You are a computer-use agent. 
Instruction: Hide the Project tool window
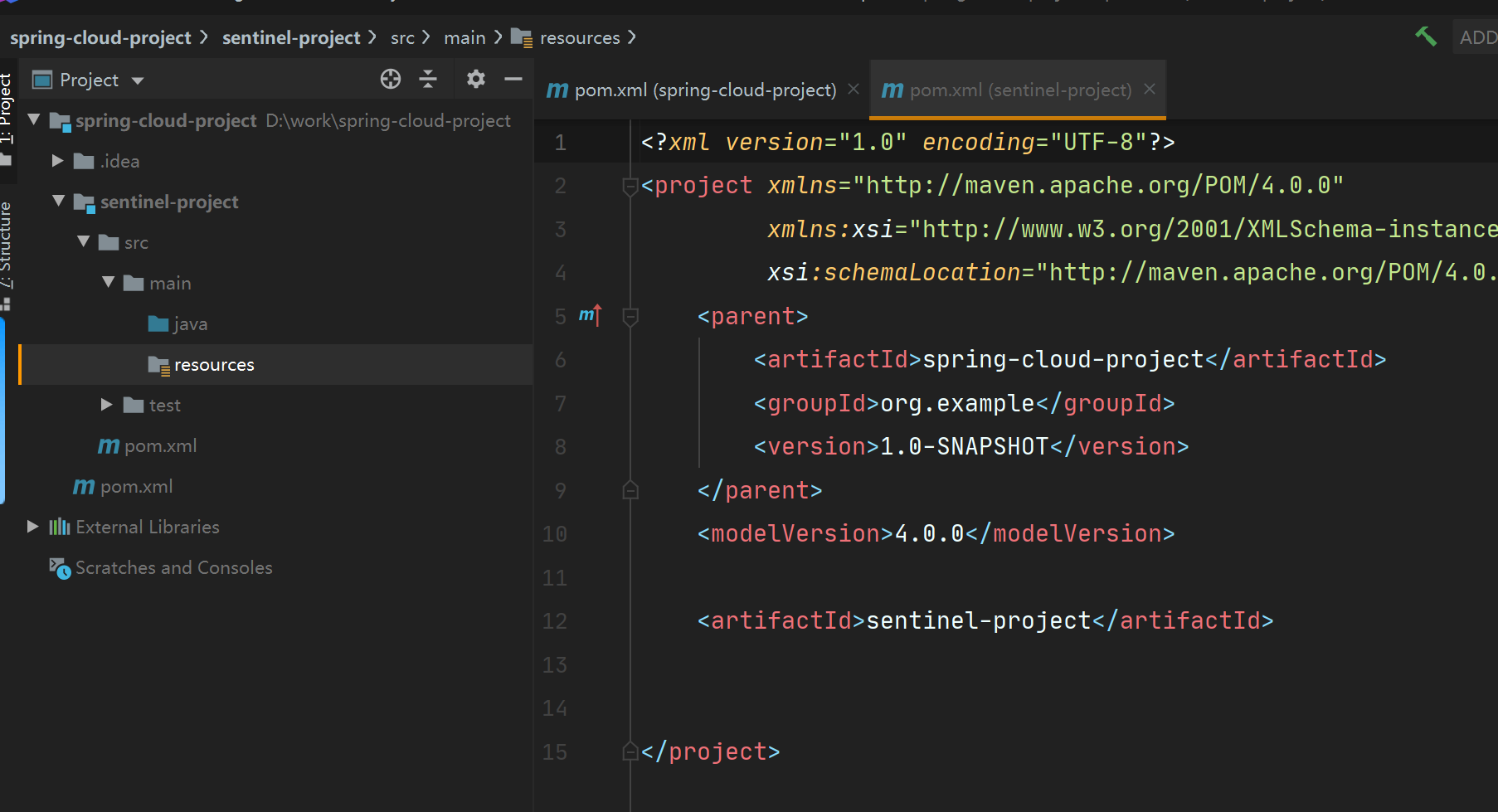pyautogui.click(x=513, y=79)
